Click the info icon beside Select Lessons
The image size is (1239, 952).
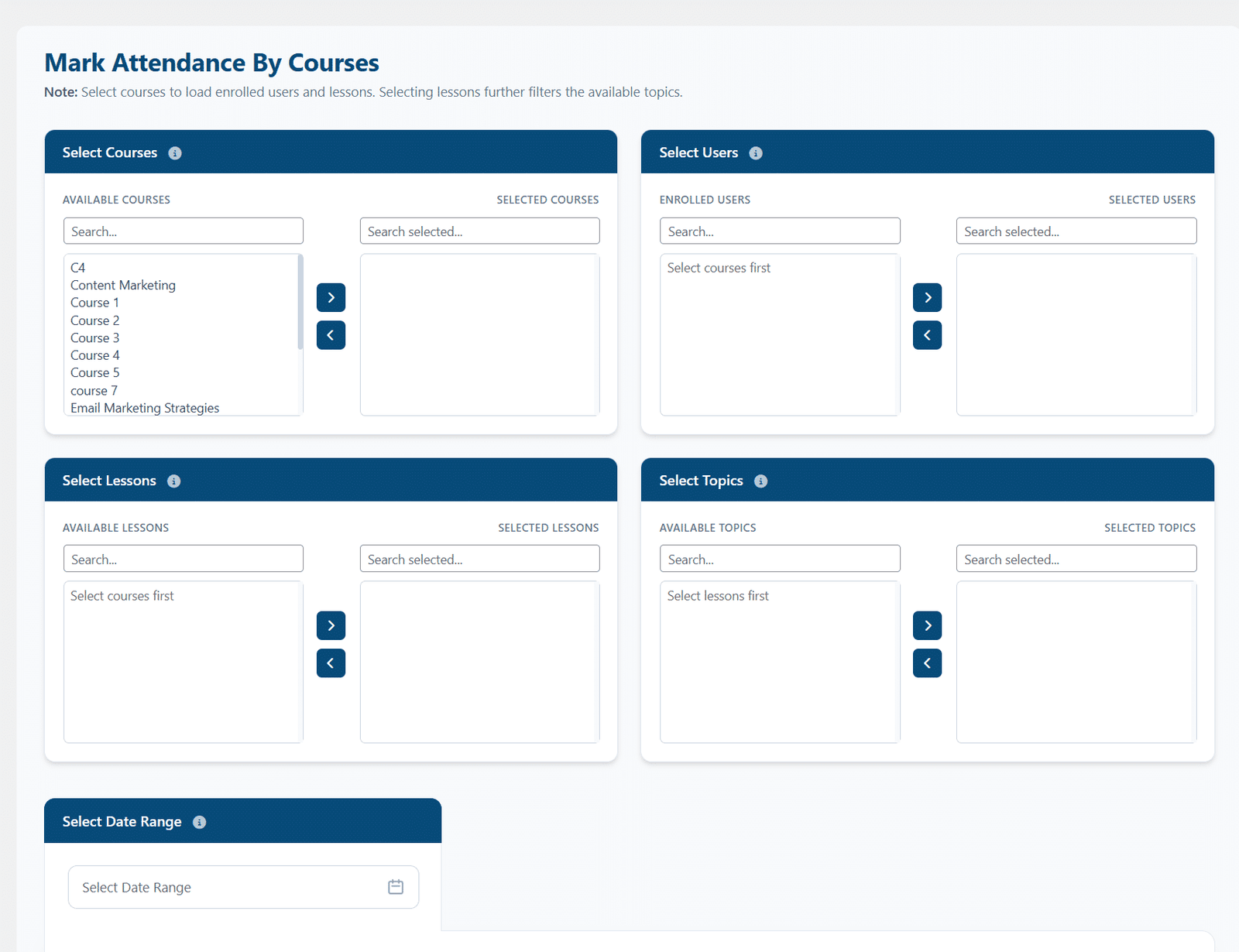coord(174,481)
